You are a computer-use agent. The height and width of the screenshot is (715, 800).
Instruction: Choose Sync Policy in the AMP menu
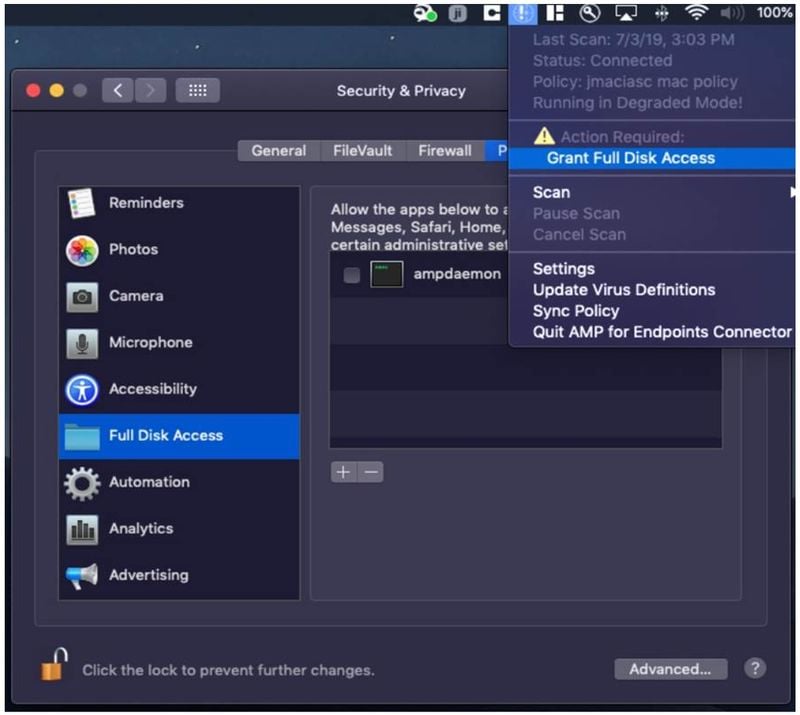point(652,311)
